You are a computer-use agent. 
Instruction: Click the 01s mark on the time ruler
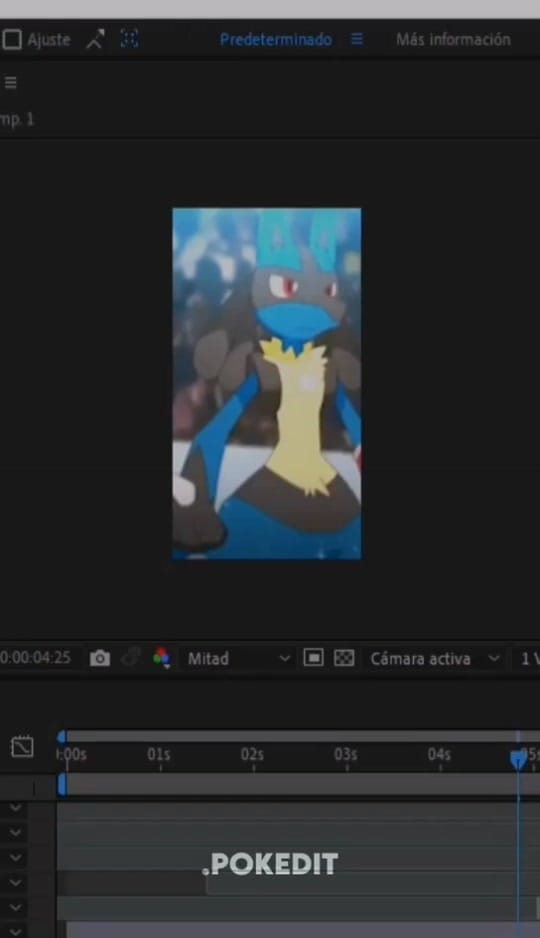click(159, 755)
